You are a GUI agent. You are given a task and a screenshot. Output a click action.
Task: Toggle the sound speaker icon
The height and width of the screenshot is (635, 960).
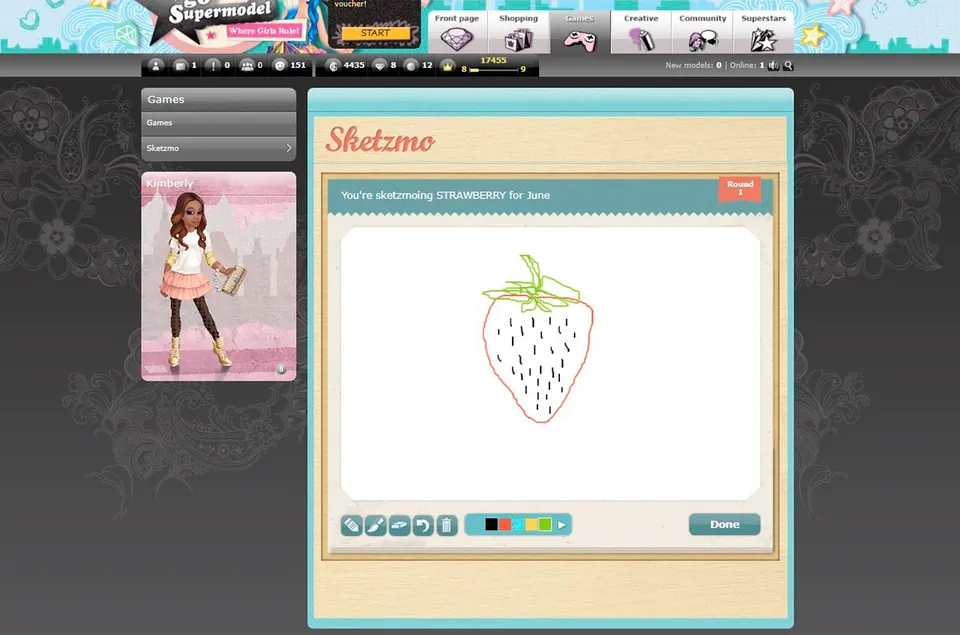[x=774, y=66]
